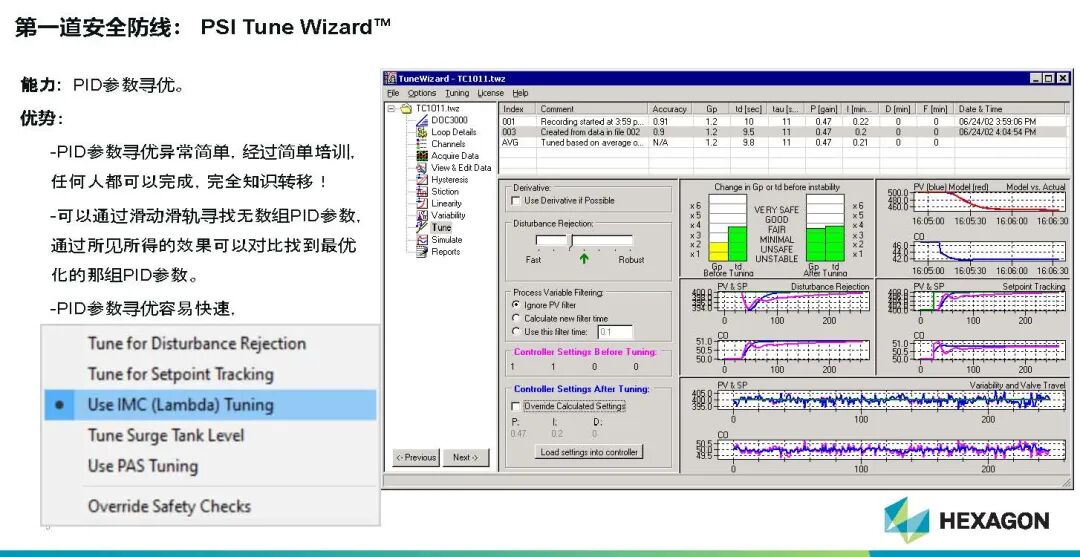Image resolution: width=1080 pixels, height=557 pixels.
Task: Open the Simulate icon
Action: click(422, 240)
